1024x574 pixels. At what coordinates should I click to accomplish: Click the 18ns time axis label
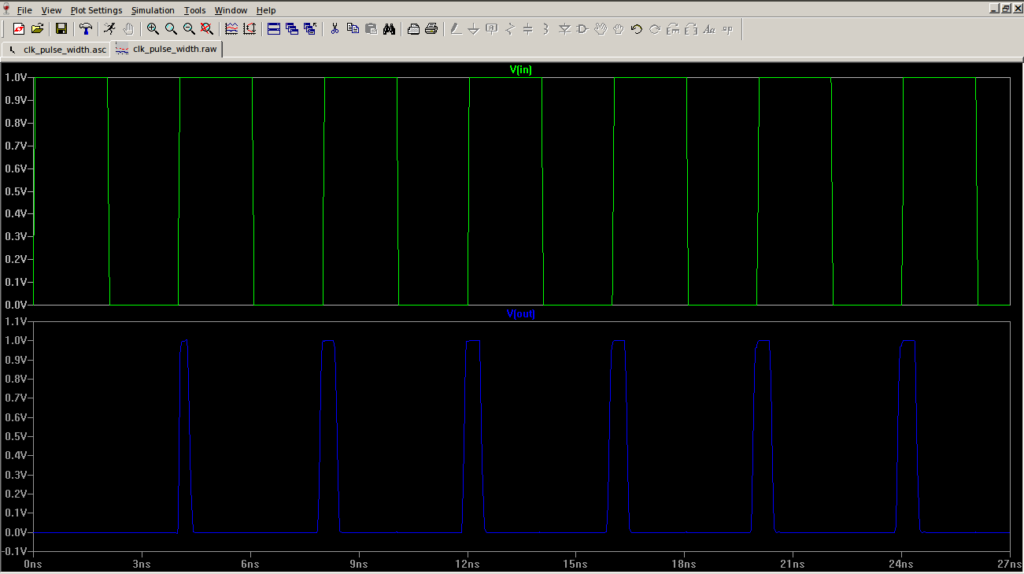tap(683, 564)
